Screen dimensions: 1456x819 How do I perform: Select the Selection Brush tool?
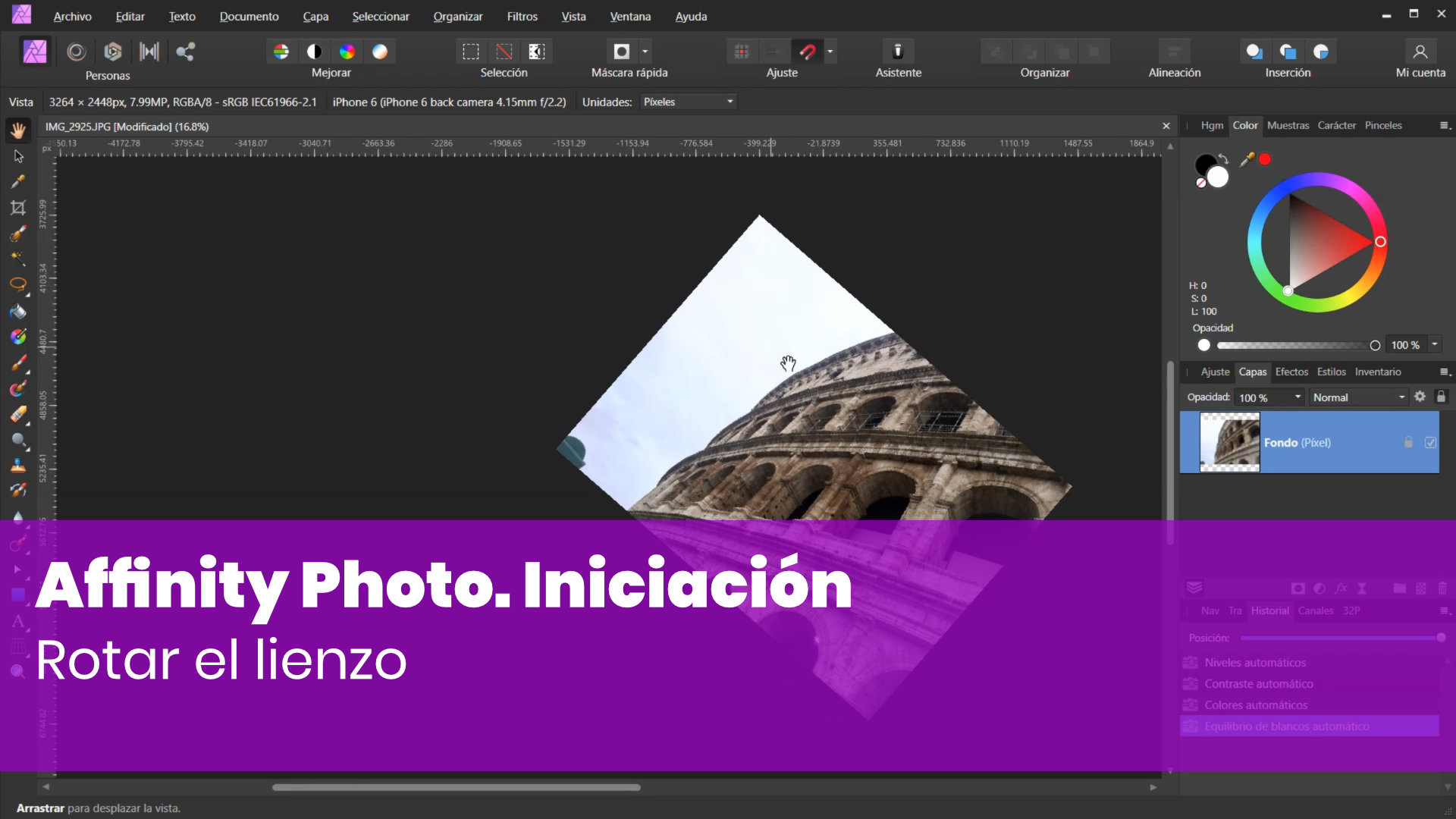coord(18,234)
